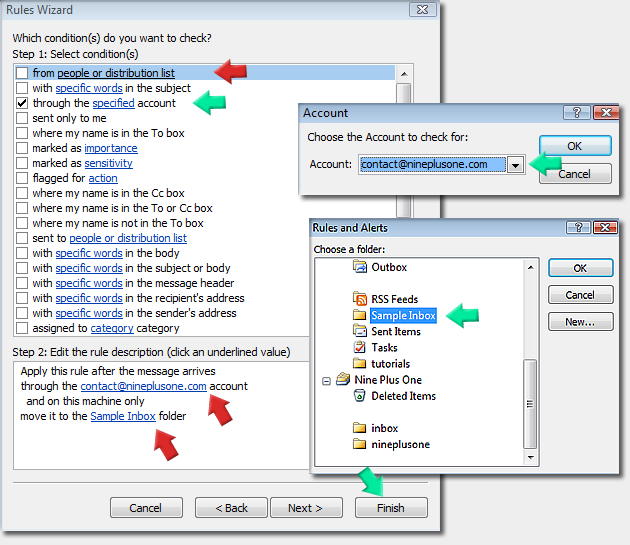This screenshot has width=630, height=545.
Task: Click the Outbox folder icon
Action: [x=360, y=267]
